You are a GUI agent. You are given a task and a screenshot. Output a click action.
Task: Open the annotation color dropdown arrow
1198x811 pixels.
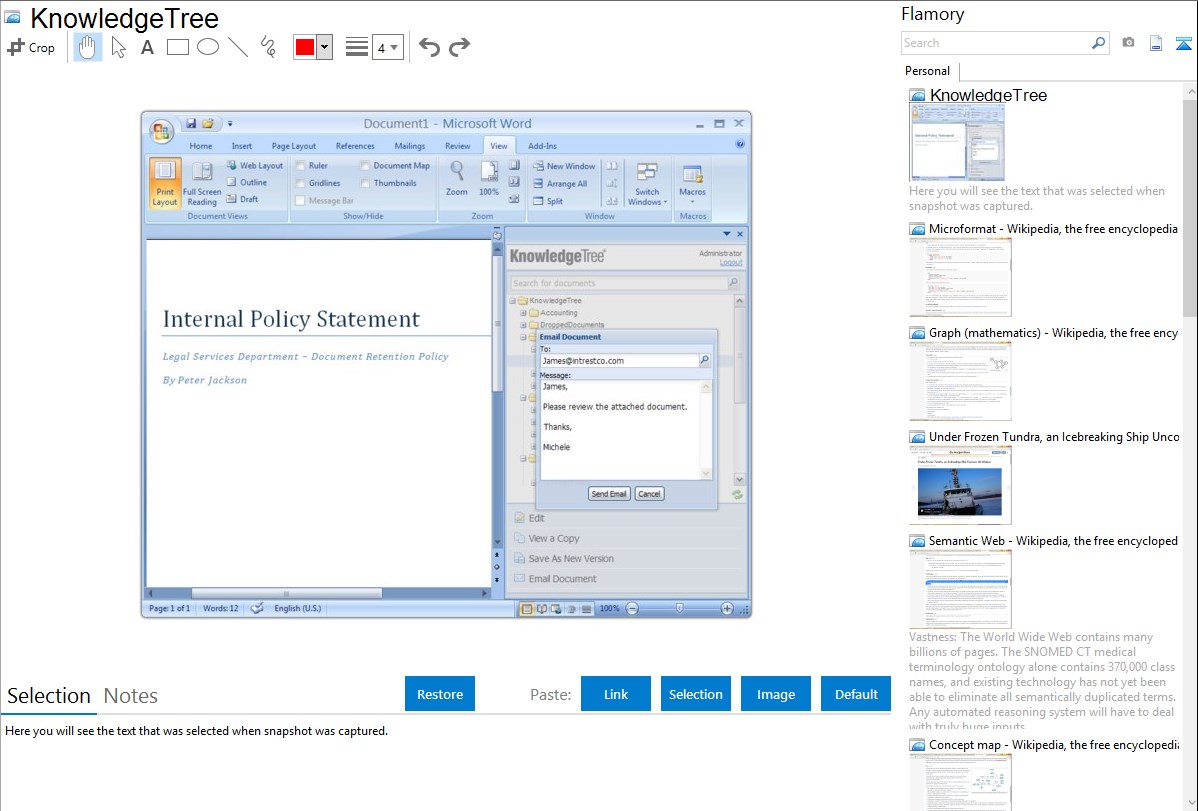coord(325,47)
